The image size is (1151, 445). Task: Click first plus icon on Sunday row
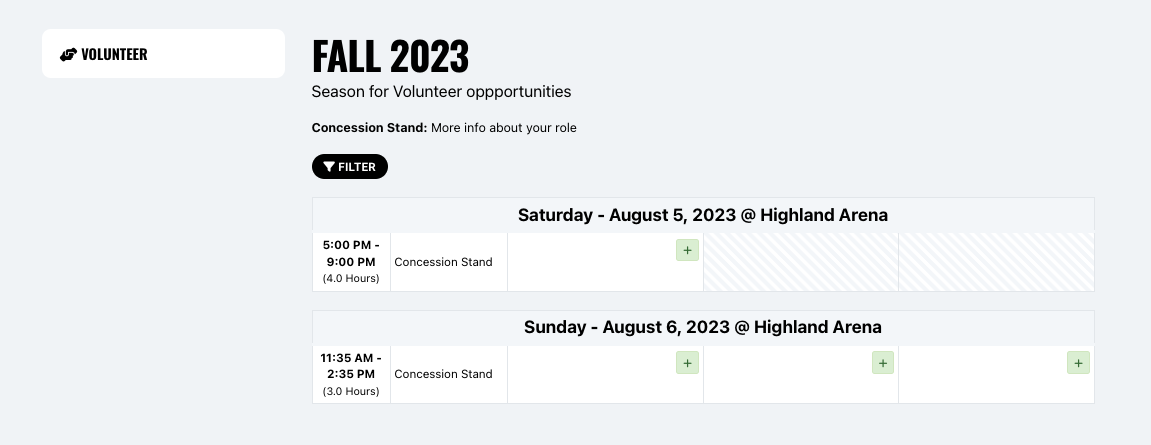point(687,362)
